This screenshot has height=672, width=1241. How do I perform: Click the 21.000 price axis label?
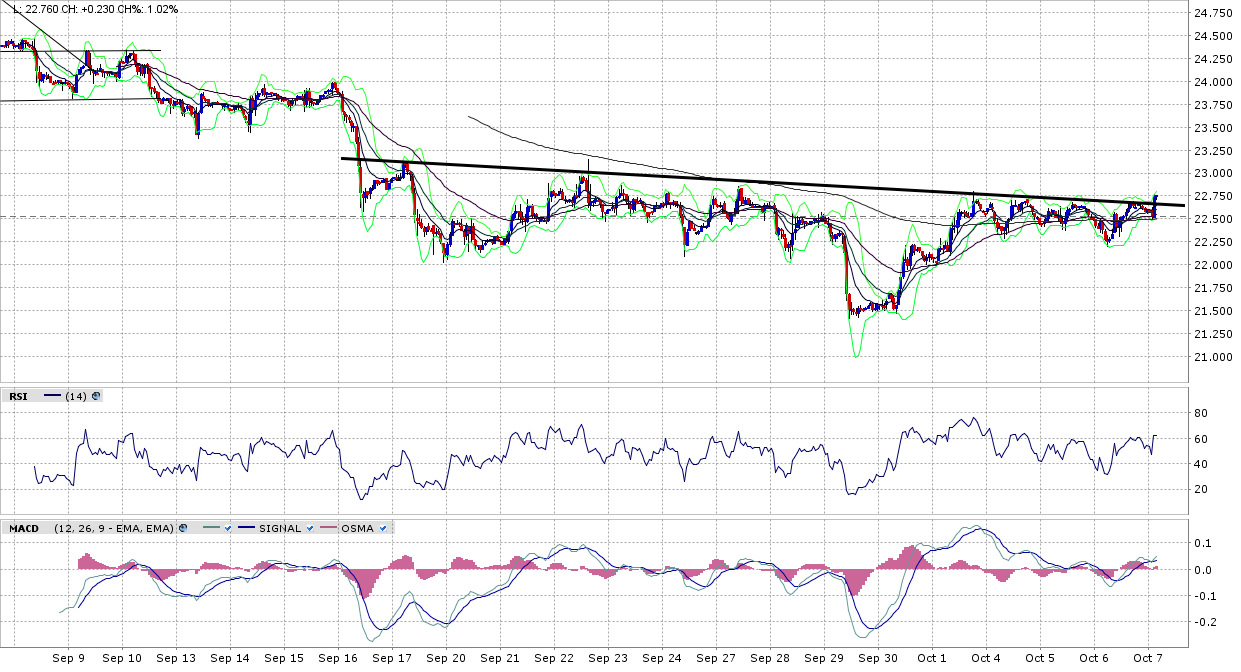1213,357
